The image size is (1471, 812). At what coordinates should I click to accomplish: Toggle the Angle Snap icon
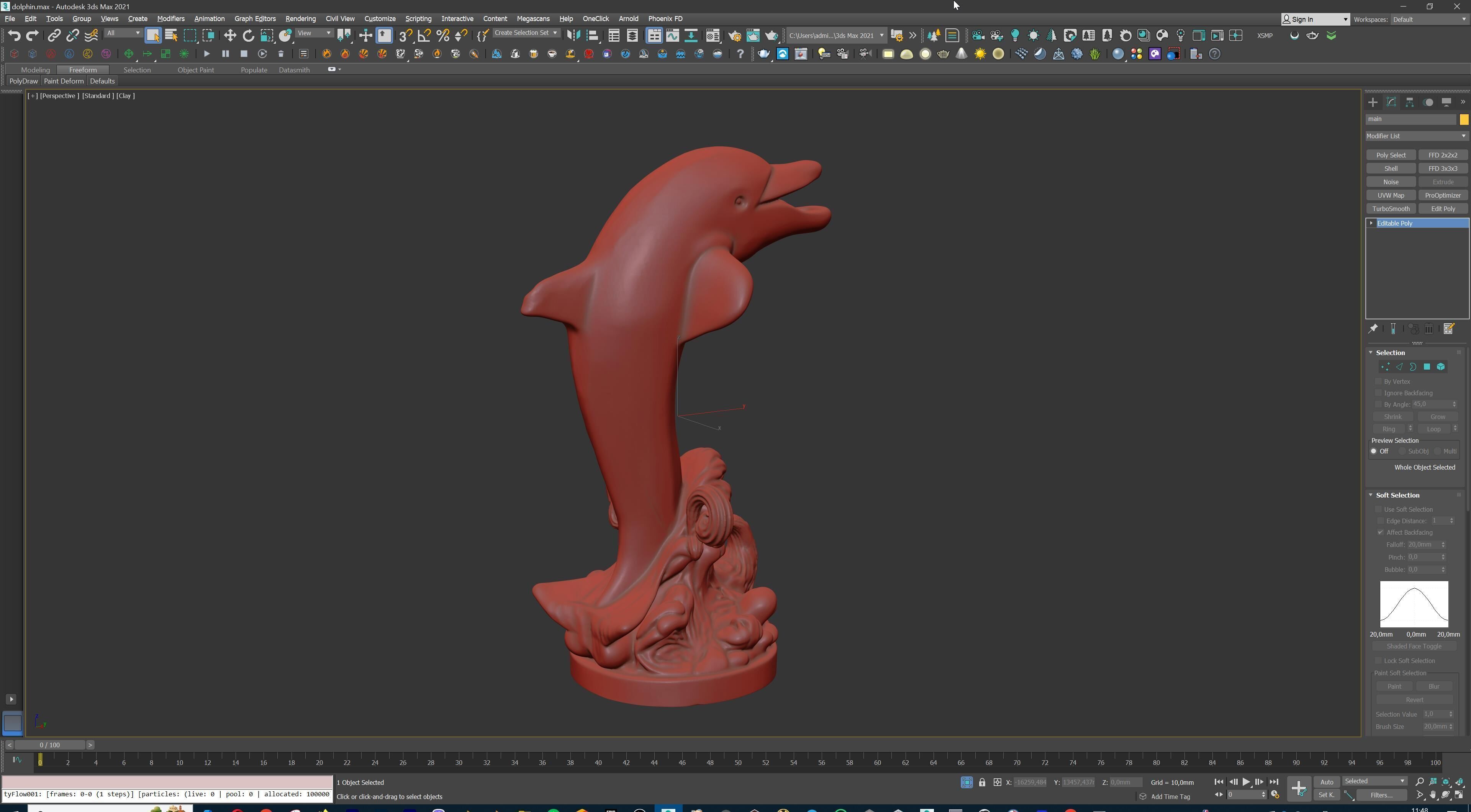point(424,35)
